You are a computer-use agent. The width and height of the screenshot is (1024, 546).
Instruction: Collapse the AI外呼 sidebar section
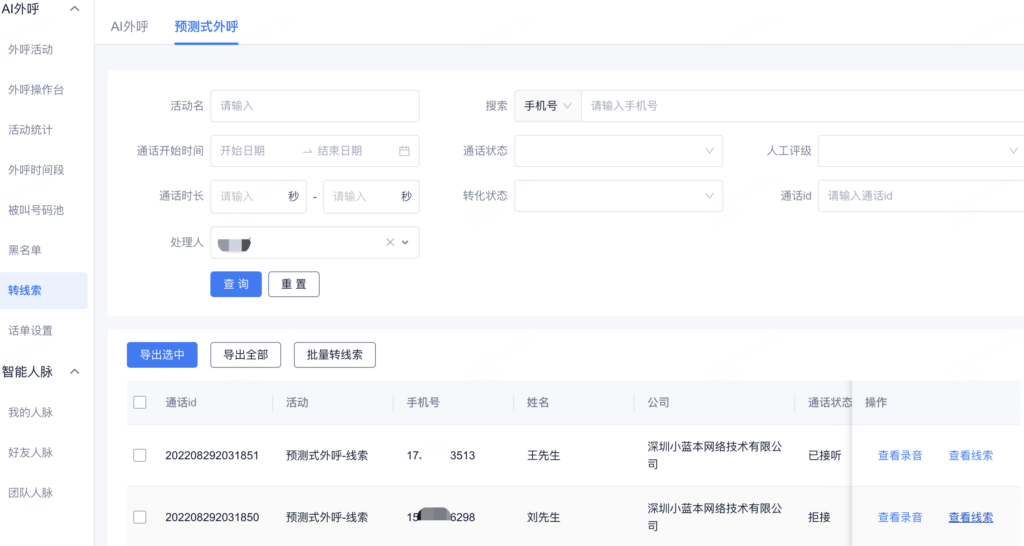click(74, 9)
